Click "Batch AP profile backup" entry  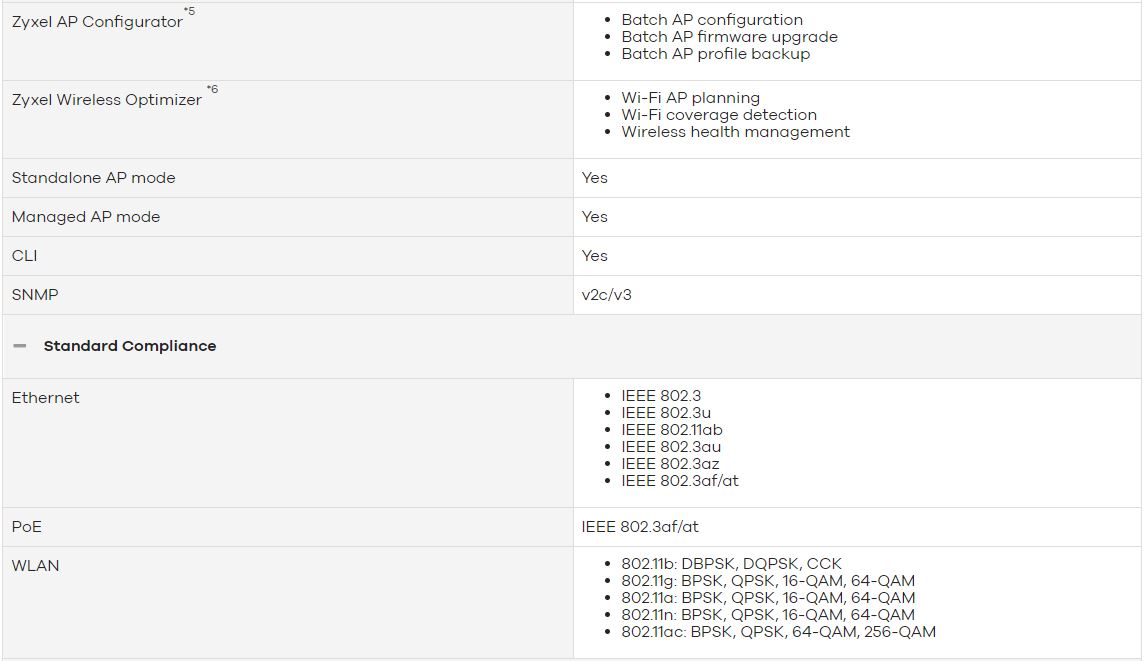pos(716,54)
